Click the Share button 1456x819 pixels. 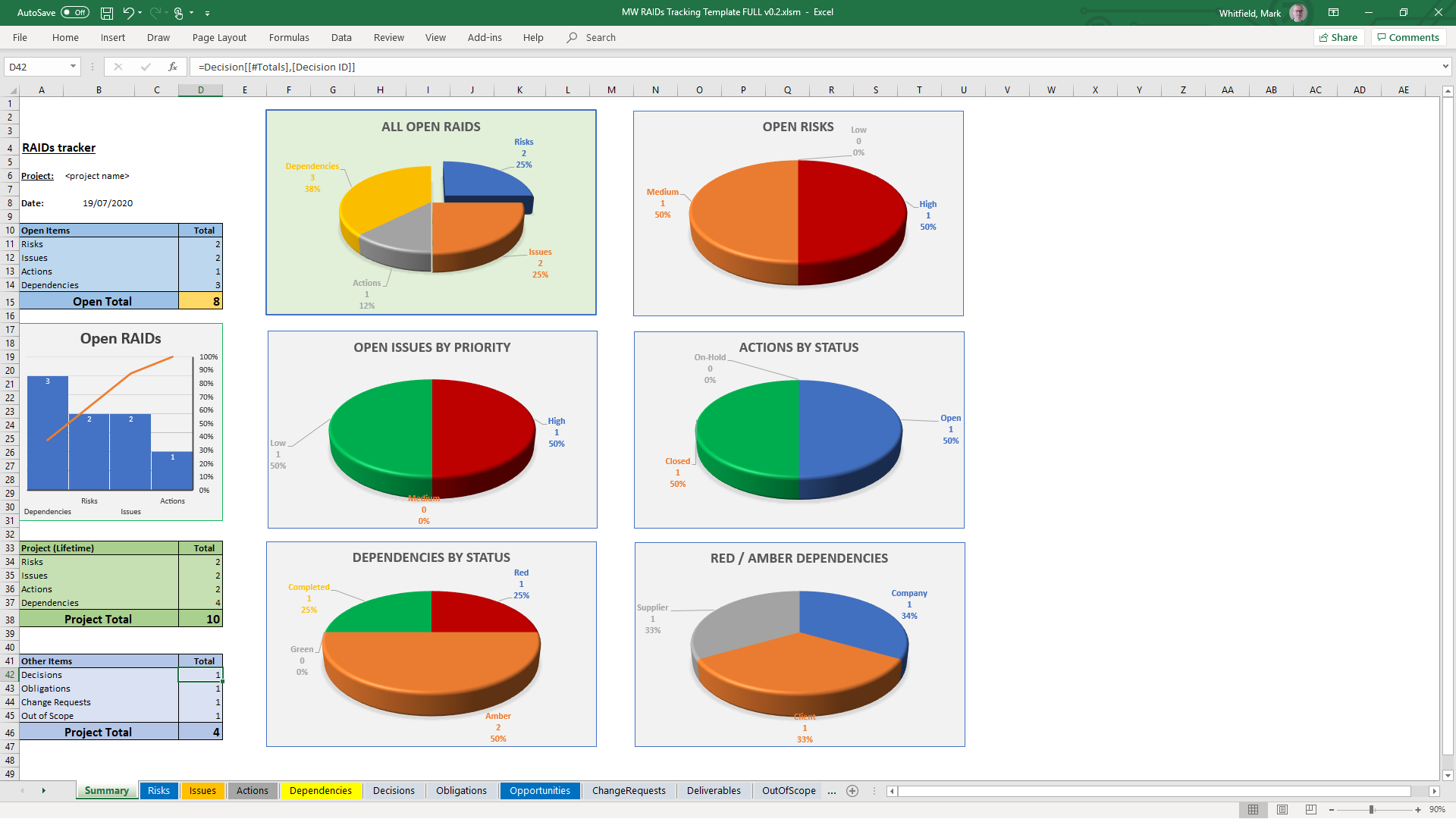1338,37
